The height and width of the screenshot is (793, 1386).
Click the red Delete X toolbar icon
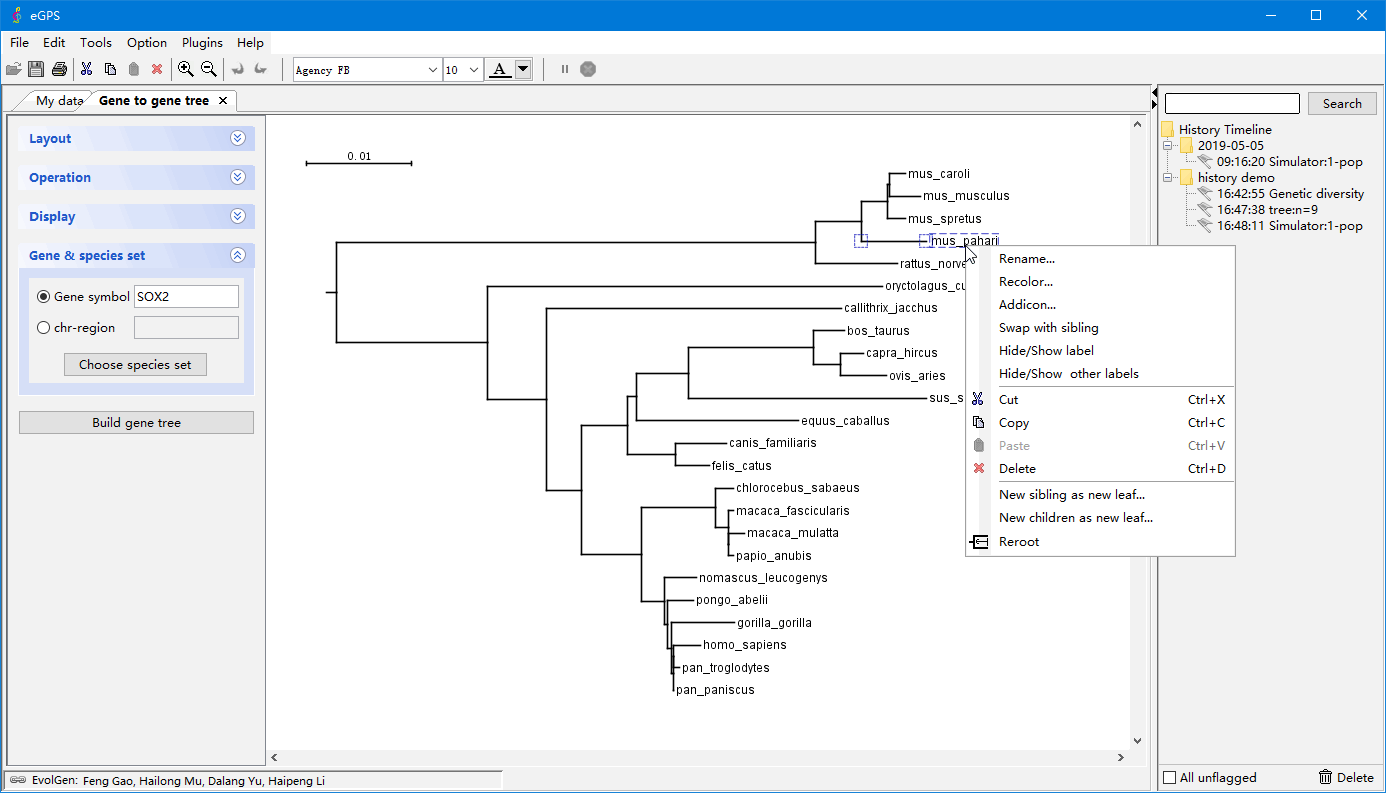(157, 69)
